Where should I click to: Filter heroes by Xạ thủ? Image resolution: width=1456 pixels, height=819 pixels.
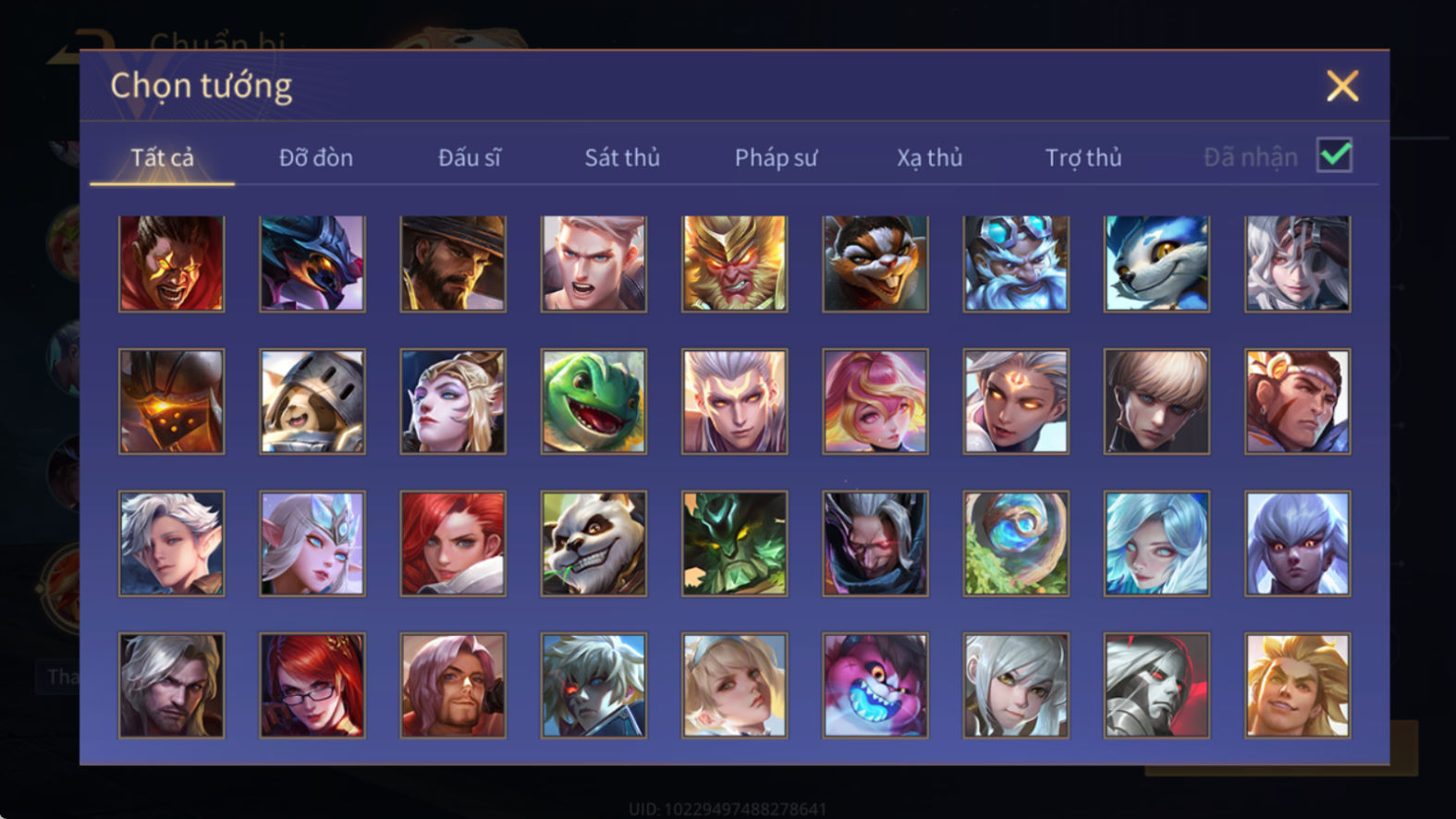(x=929, y=158)
